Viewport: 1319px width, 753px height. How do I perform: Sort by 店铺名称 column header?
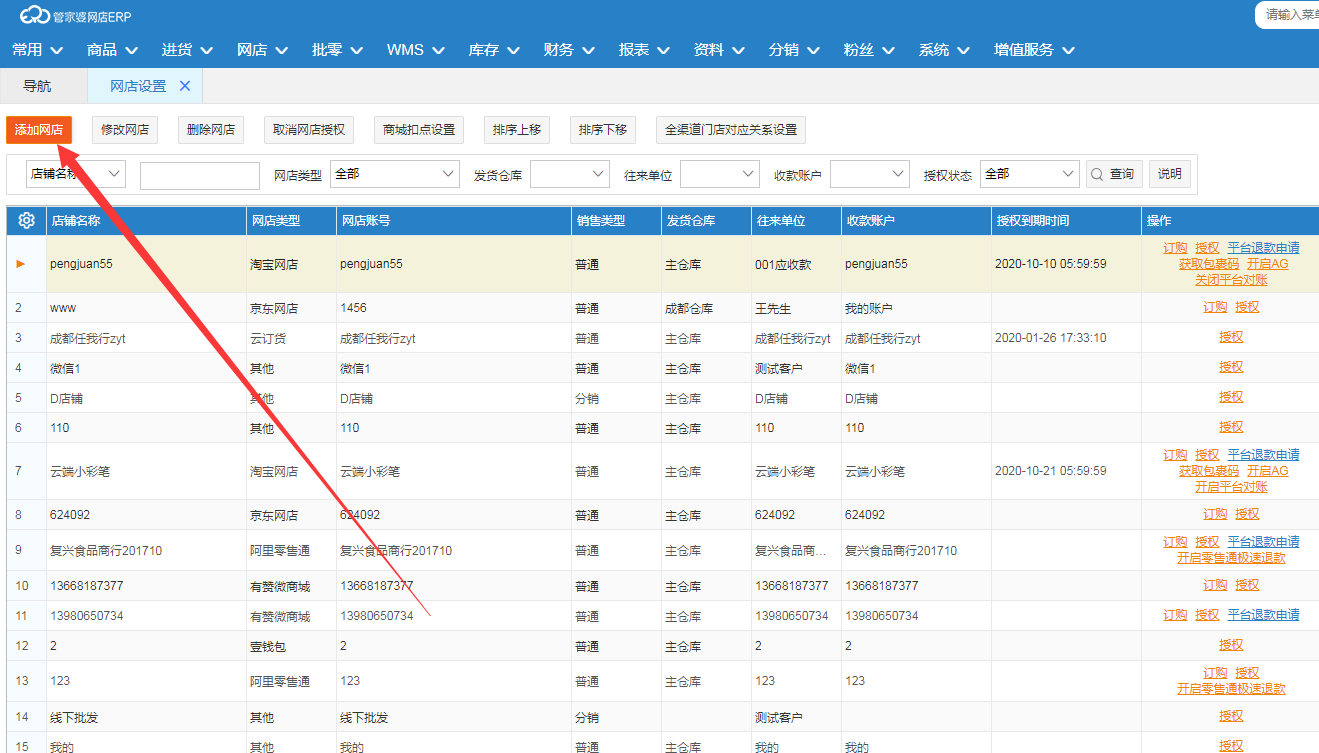[x=146, y=221]
